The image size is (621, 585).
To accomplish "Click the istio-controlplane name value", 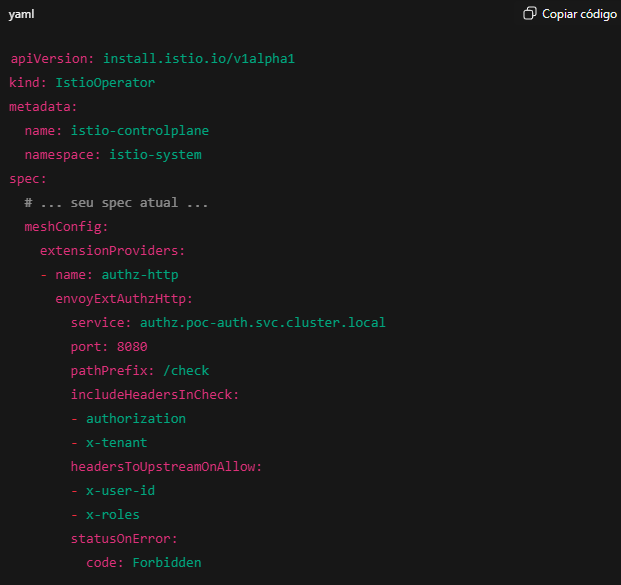I will tap(140, 131).
